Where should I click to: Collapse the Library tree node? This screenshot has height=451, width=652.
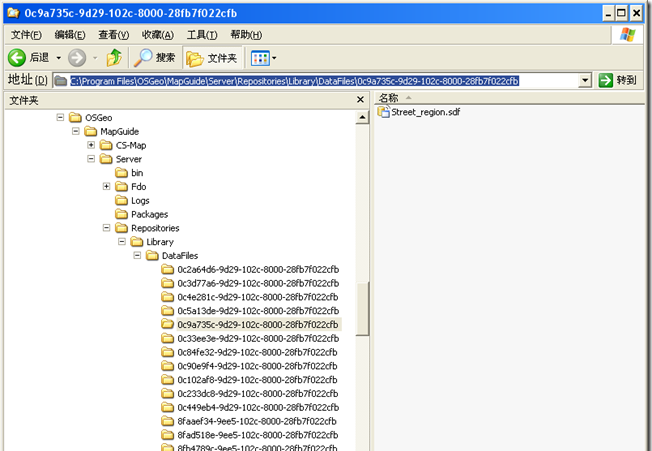click(x=122, y=242)
